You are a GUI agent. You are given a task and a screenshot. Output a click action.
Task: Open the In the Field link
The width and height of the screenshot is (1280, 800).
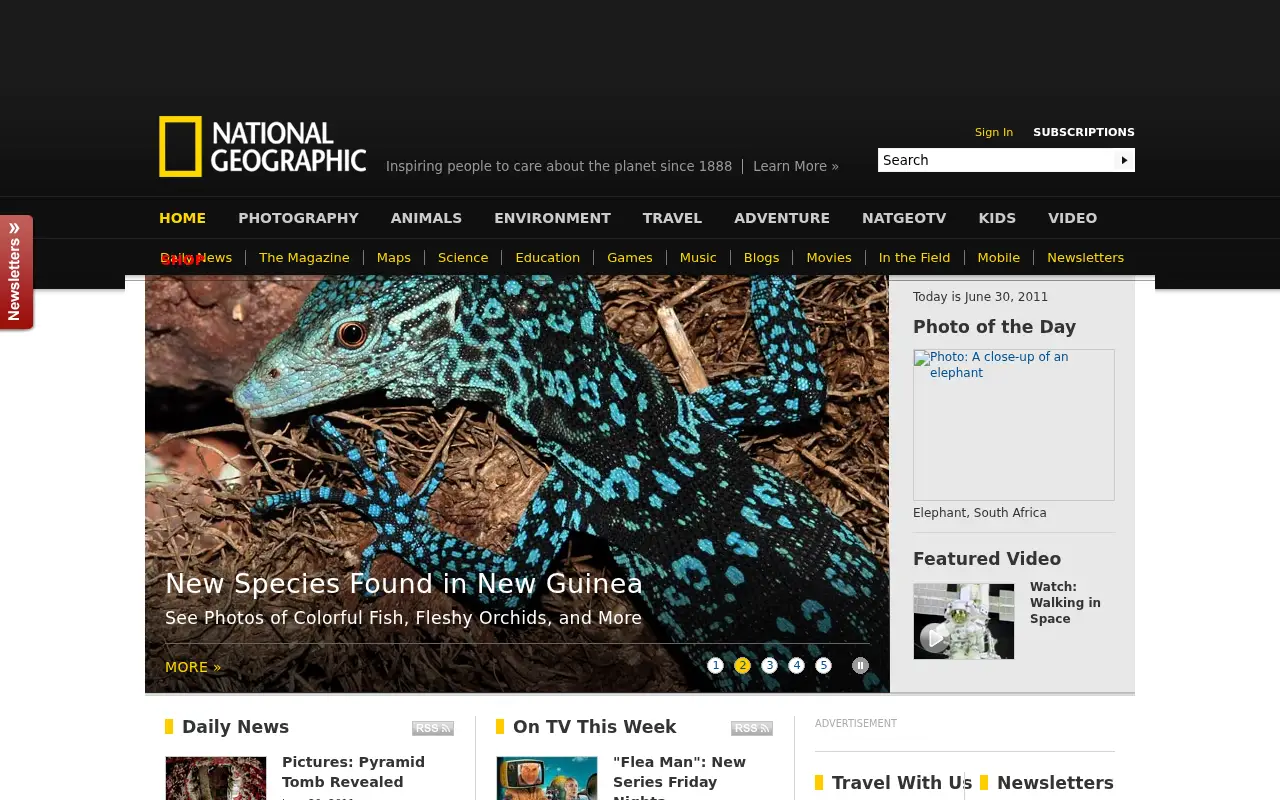coord(914,258)
